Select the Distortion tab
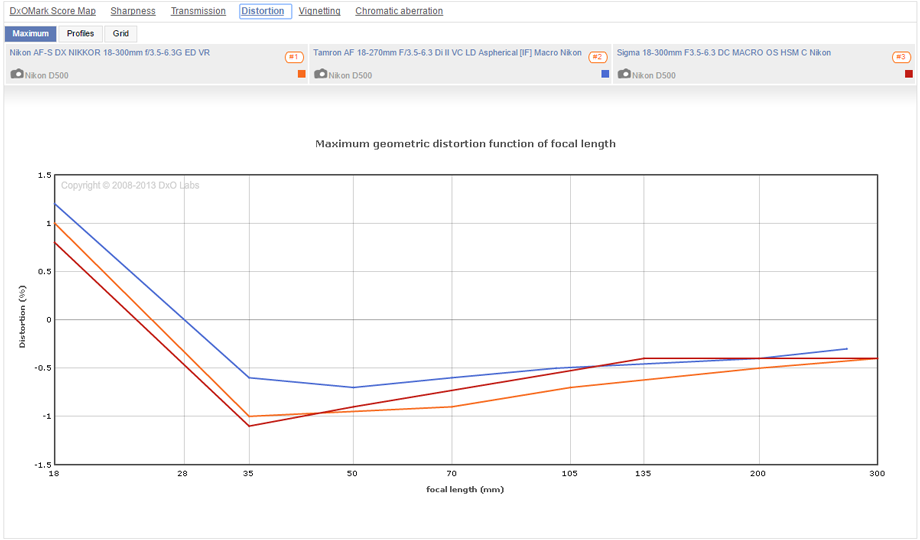Screen dimensions: 920x540 tap(265, 11)
